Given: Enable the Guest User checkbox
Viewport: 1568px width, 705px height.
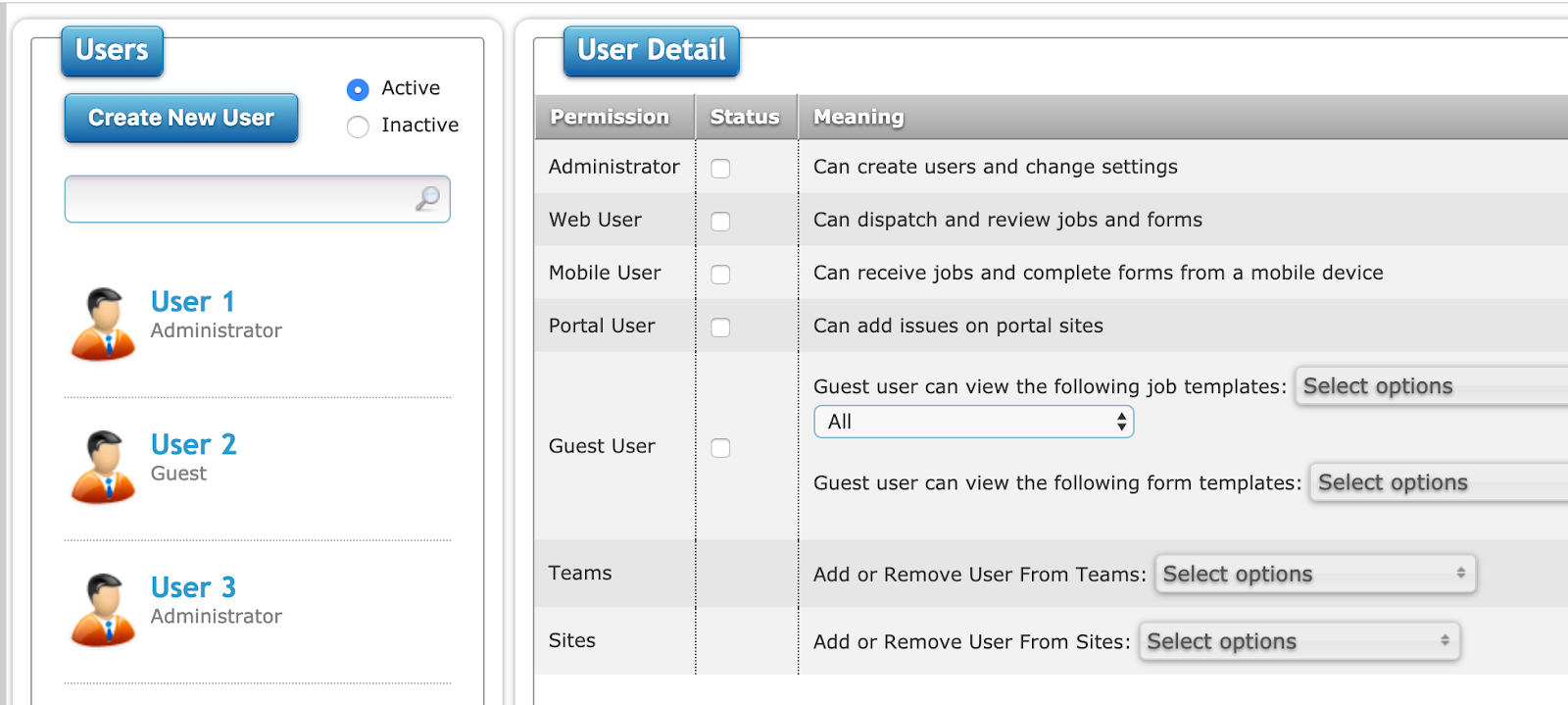Looking at the screenshot, I should point(720,448).
